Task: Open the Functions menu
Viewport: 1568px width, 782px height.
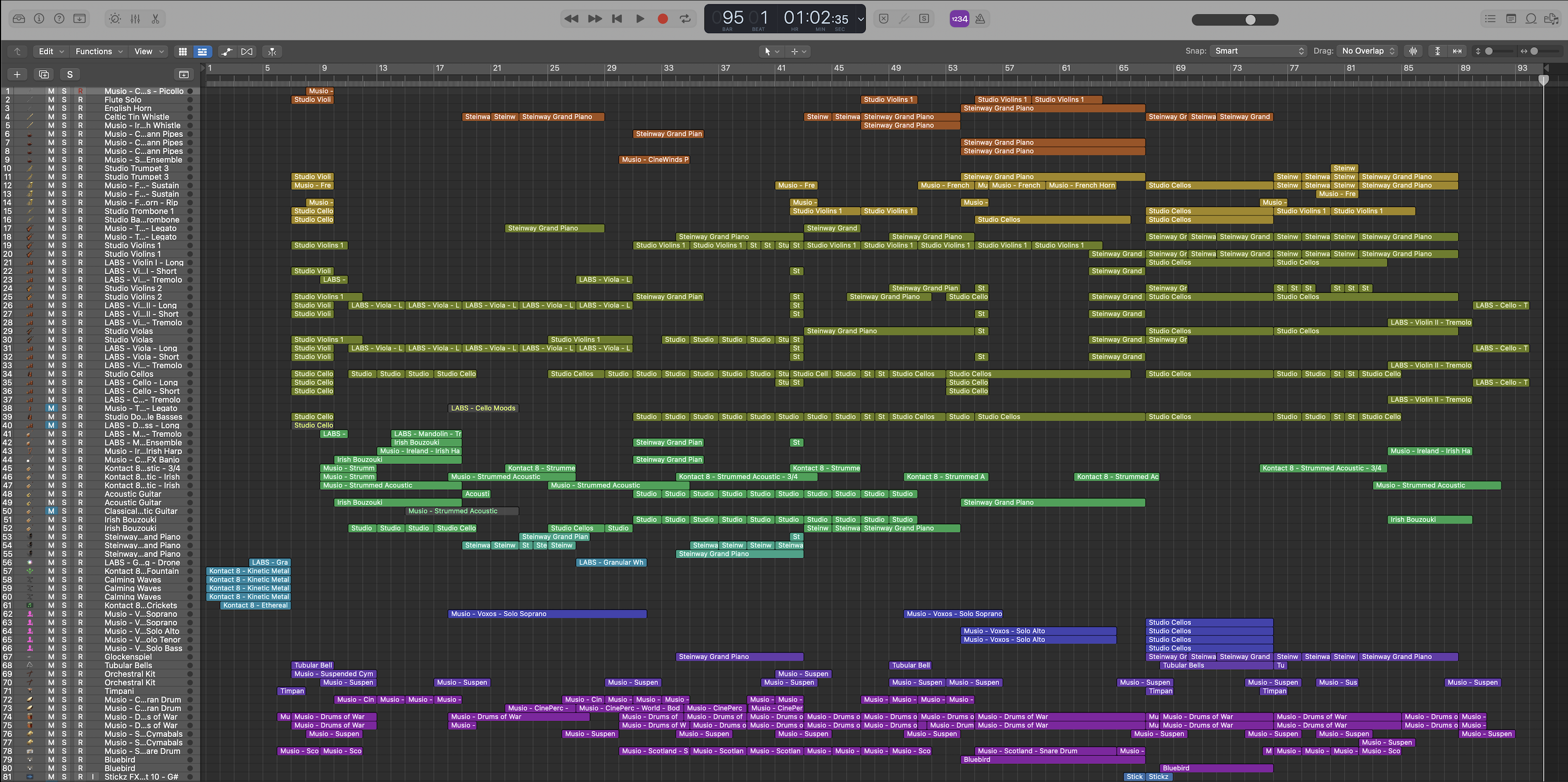Action: point(99,52)
